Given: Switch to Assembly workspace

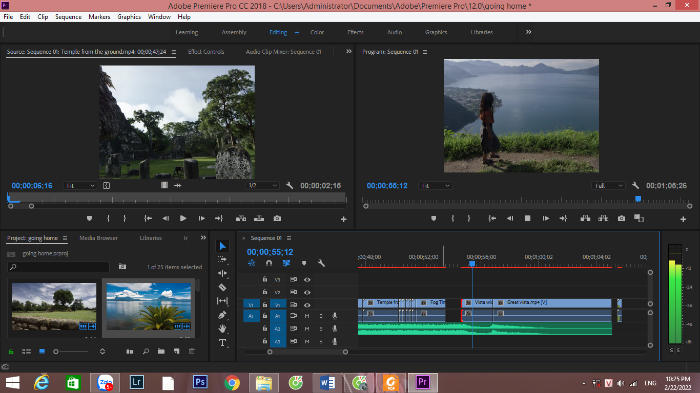Looking at the screenshot, I should [234, 32].
